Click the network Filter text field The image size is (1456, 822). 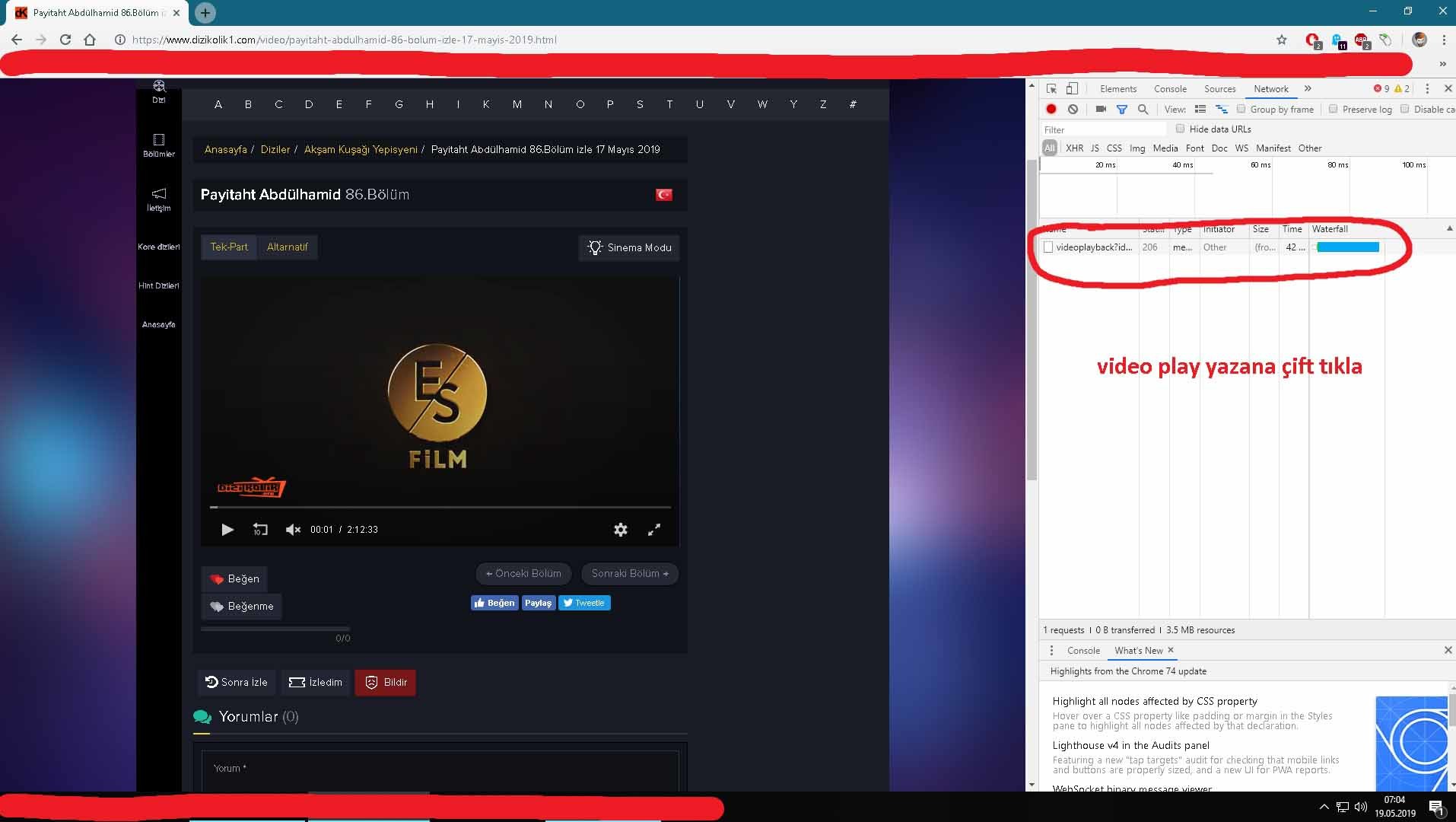[x=1104, y=129]
